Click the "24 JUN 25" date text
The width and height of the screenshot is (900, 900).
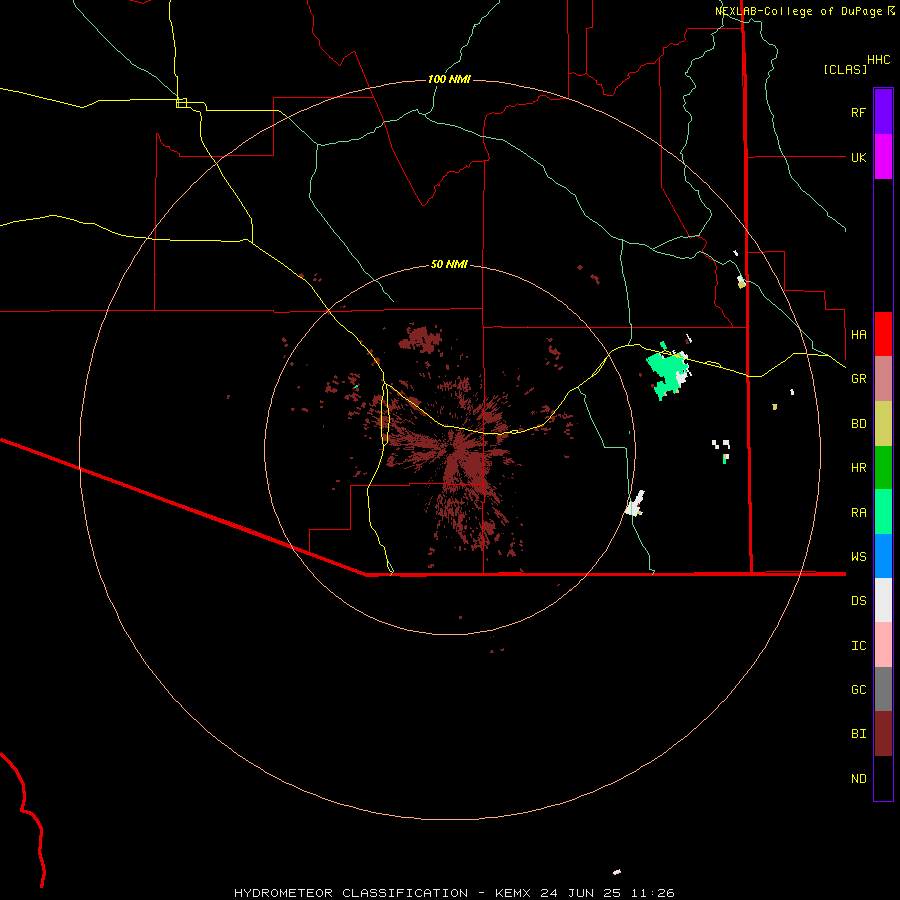(x=580, y=893)
